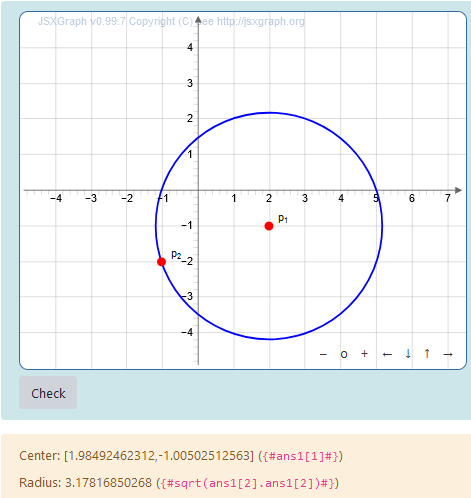Click the x-axis label −4
Image resolution: width=471 pixels, height=498 pixels.
point(56,198)
